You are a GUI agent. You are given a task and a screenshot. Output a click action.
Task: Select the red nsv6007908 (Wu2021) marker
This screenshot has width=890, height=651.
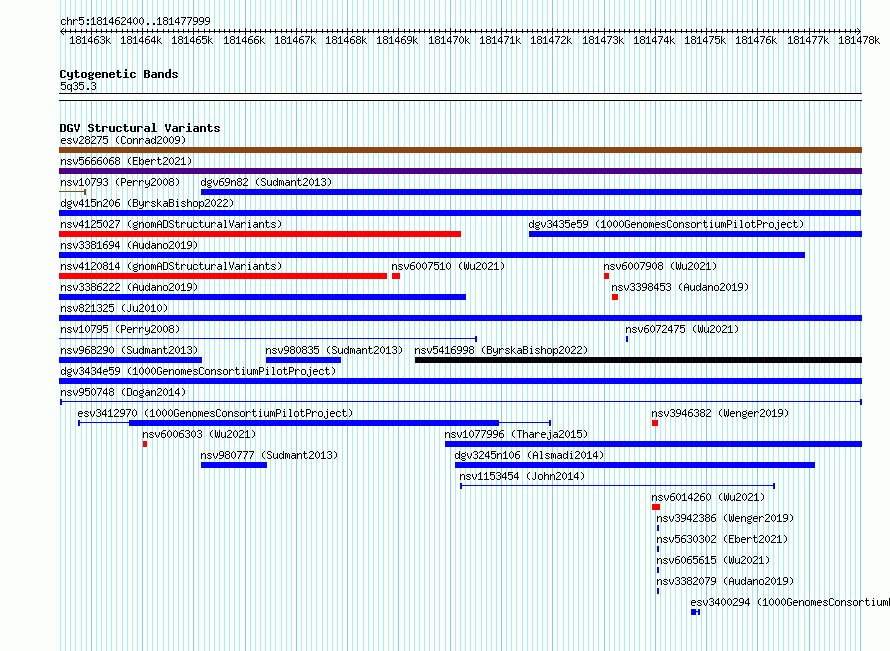tap(607, 276)
